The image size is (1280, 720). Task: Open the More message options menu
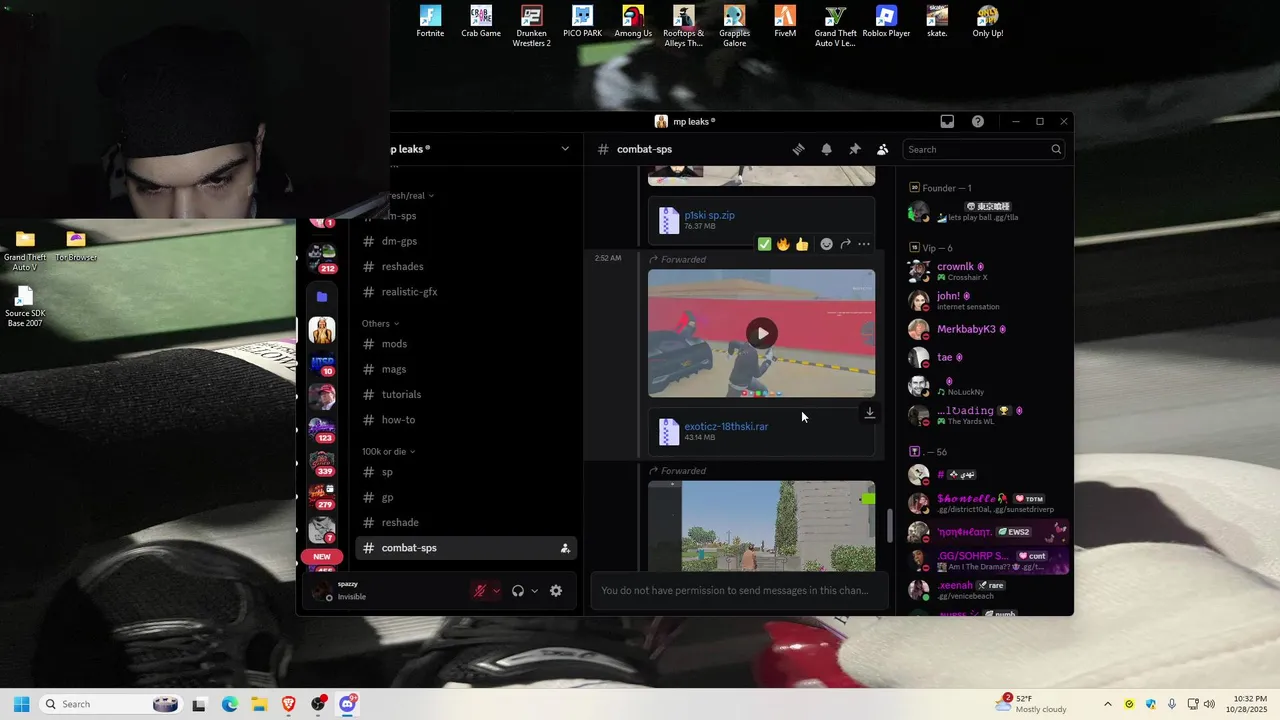tap(864, 244)
